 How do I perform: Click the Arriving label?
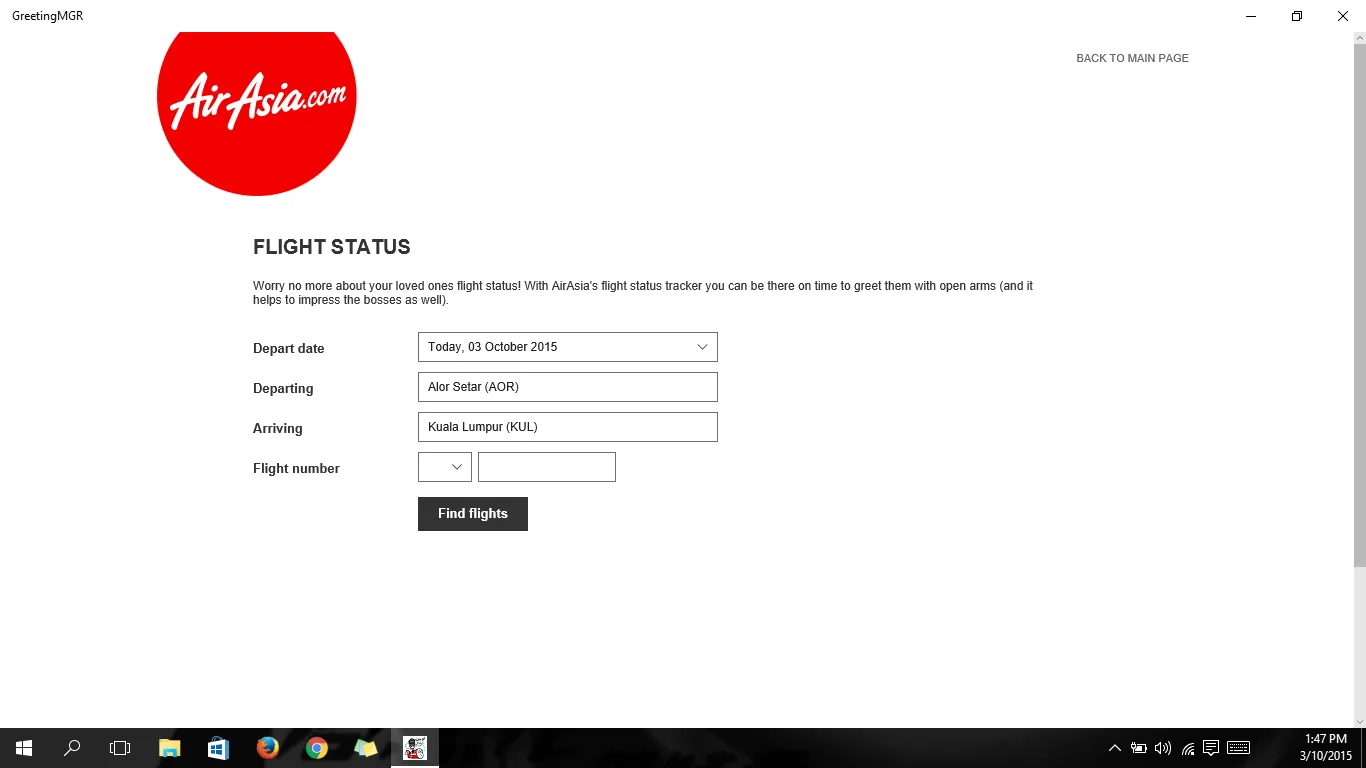277,429
